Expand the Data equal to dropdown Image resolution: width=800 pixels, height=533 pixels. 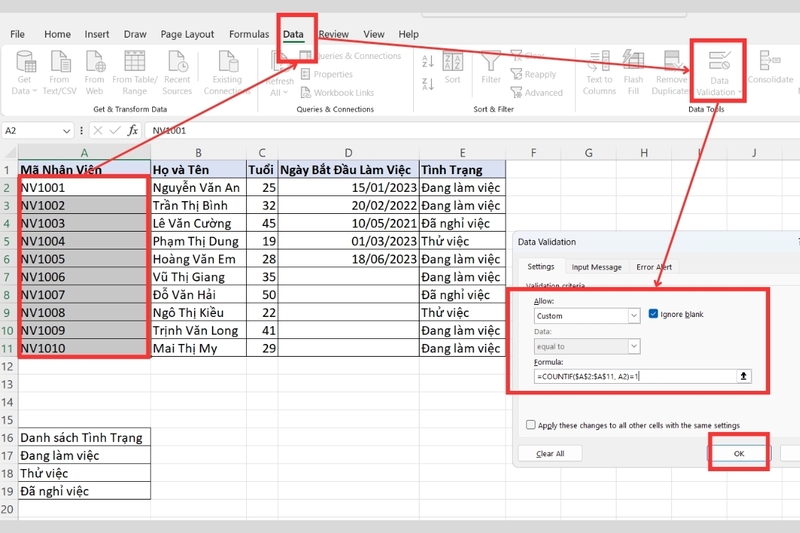pos(634,346)
